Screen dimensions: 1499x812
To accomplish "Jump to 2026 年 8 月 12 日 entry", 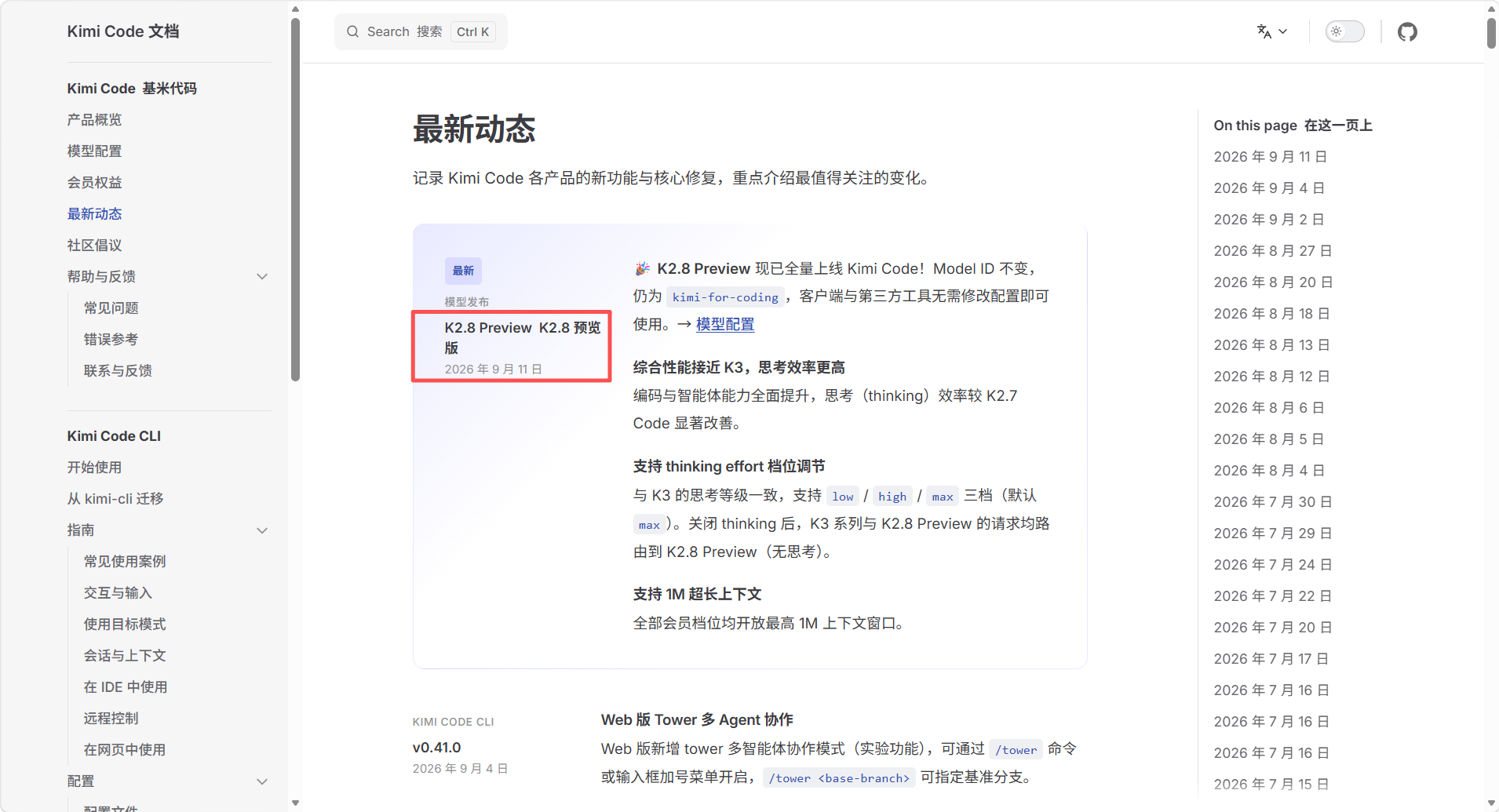I will [x=1271, y=377].
